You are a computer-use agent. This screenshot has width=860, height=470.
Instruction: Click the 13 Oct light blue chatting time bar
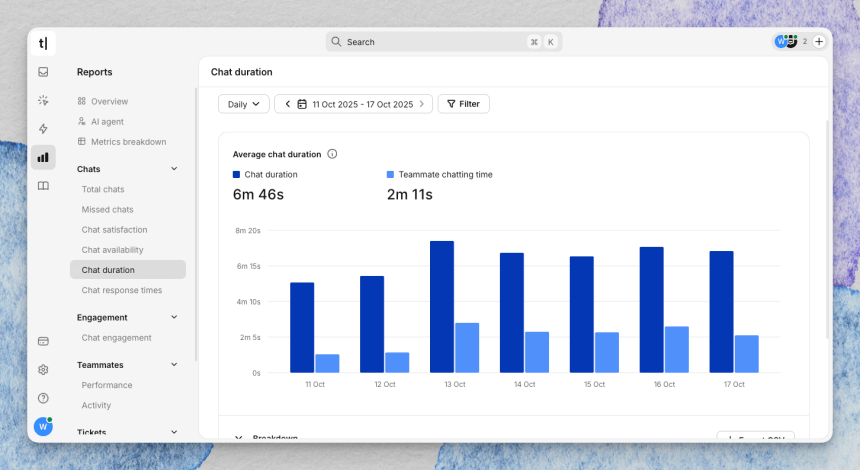[467, 348]
